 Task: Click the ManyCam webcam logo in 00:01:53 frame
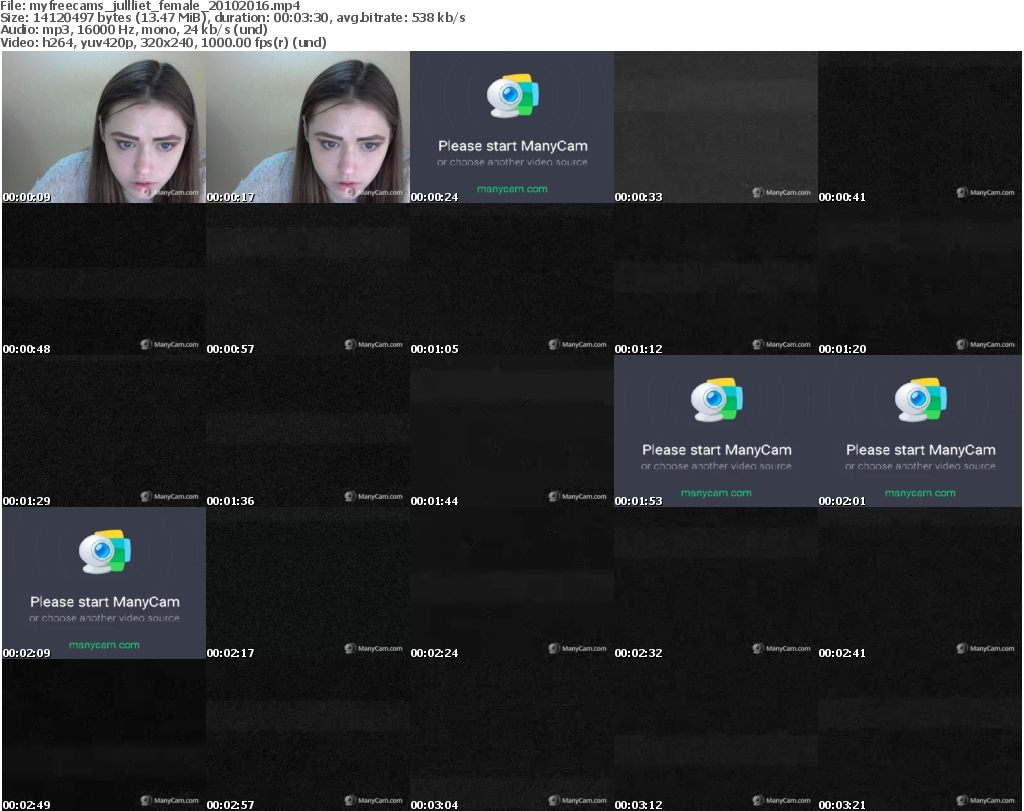pyautogui.click(x=716, y=400)
